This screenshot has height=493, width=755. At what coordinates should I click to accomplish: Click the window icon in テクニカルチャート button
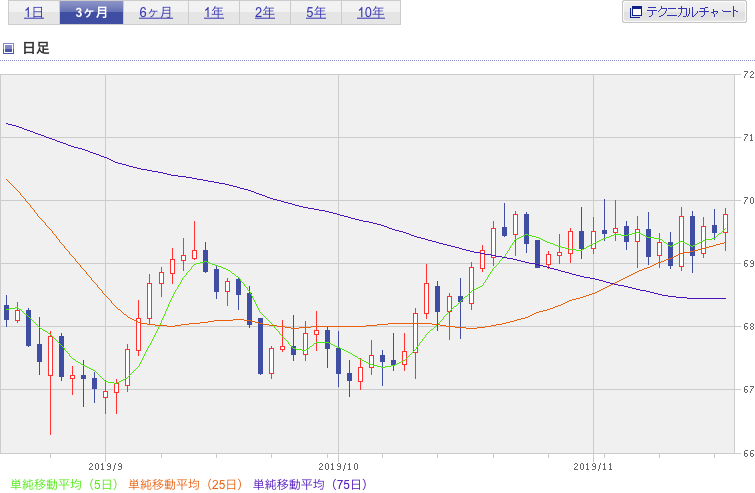pyautogui.click(x=636, y=12)
